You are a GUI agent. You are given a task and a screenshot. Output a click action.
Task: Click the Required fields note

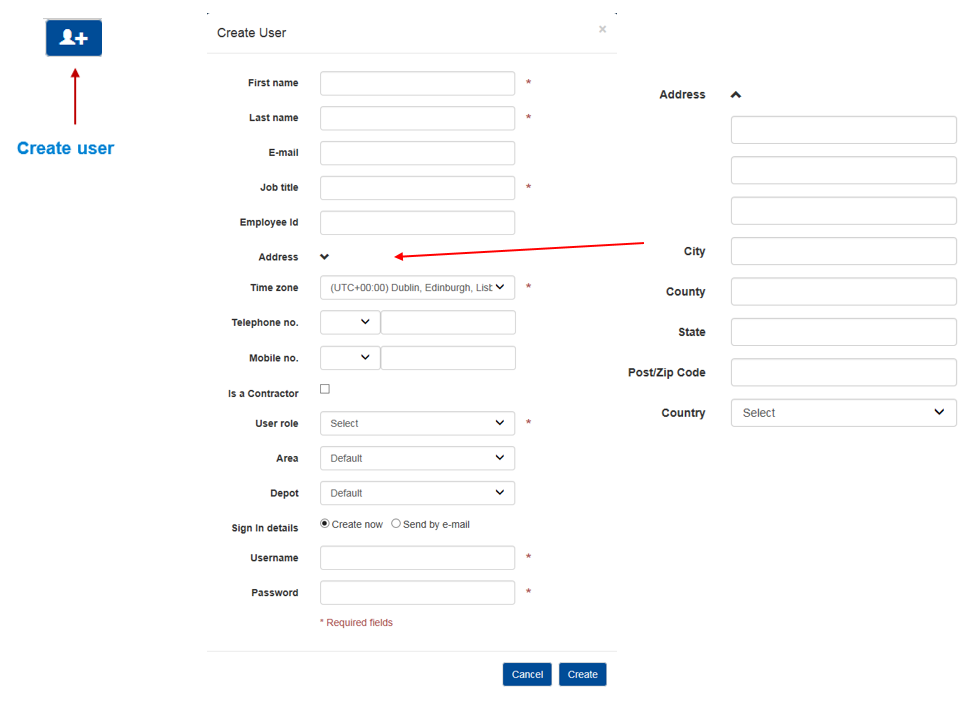pos(356,623)
